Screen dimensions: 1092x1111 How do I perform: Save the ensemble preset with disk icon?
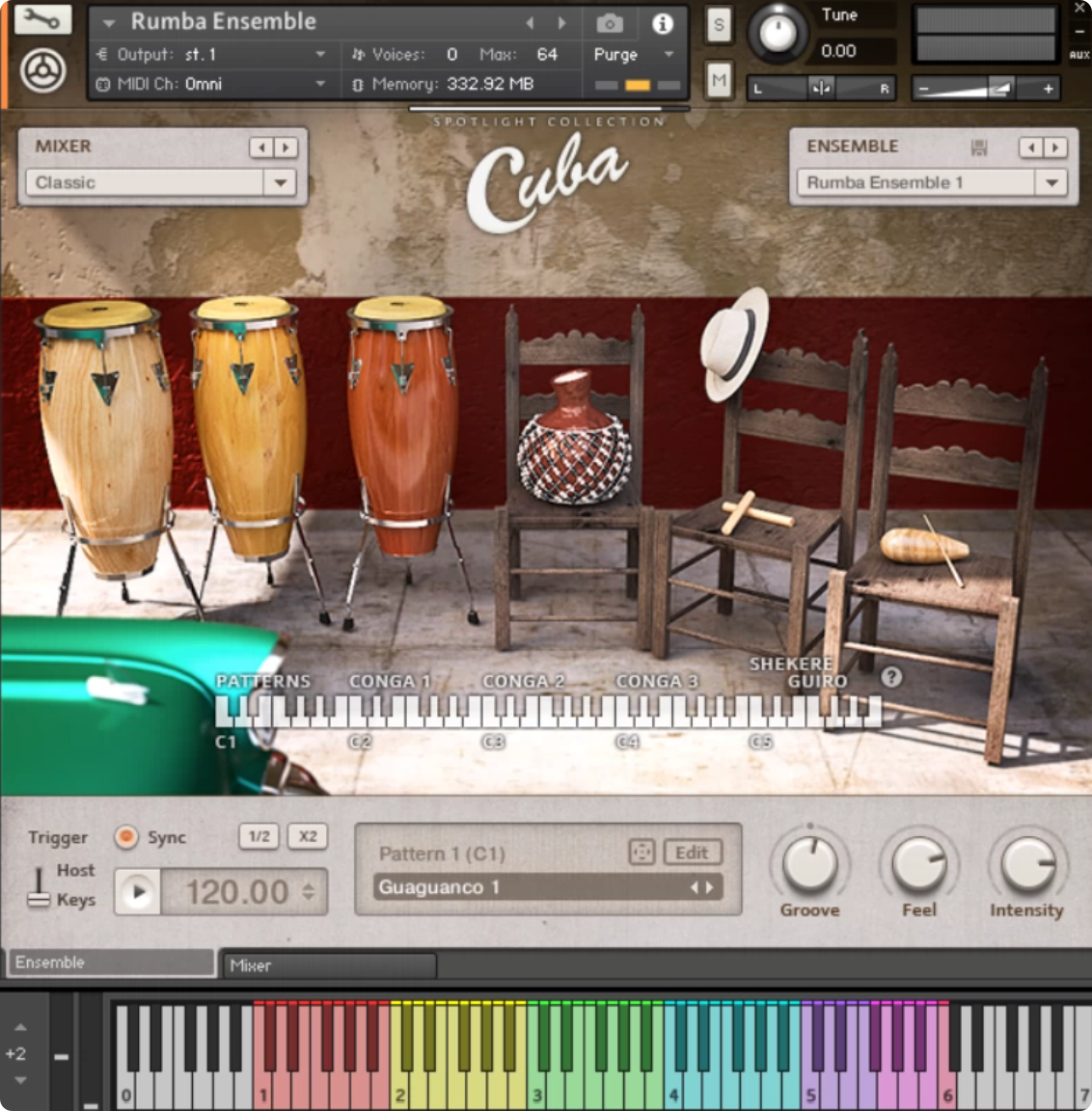pyautogui.click(x=979, y=148)
